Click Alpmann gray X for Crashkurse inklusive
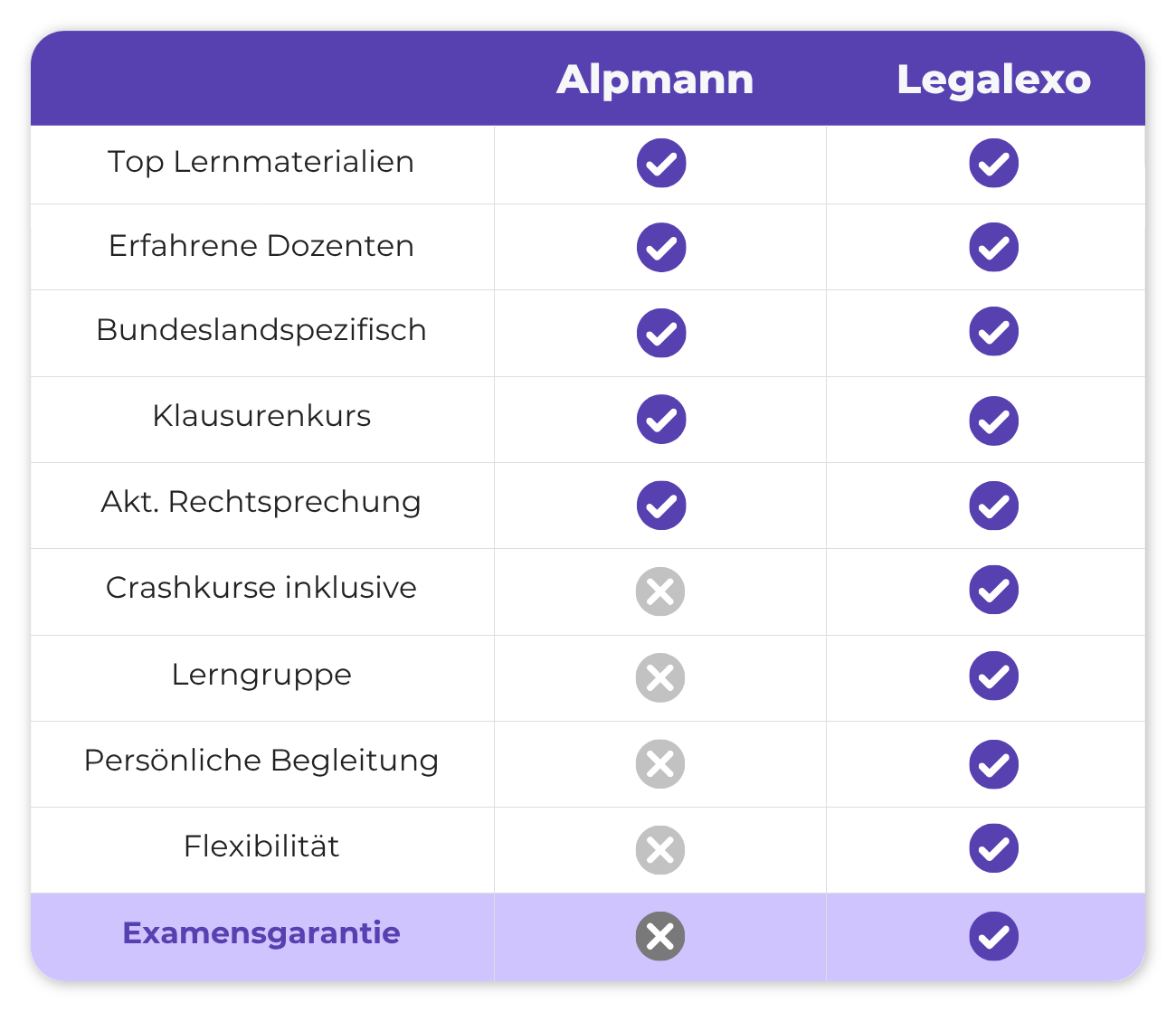Viewport: 1176px width, 1012px height. [x=660, y=591]
